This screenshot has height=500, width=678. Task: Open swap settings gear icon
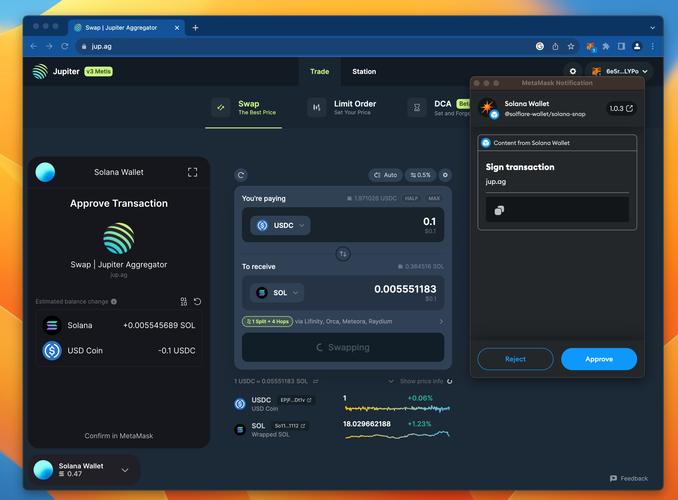(445, 175)
